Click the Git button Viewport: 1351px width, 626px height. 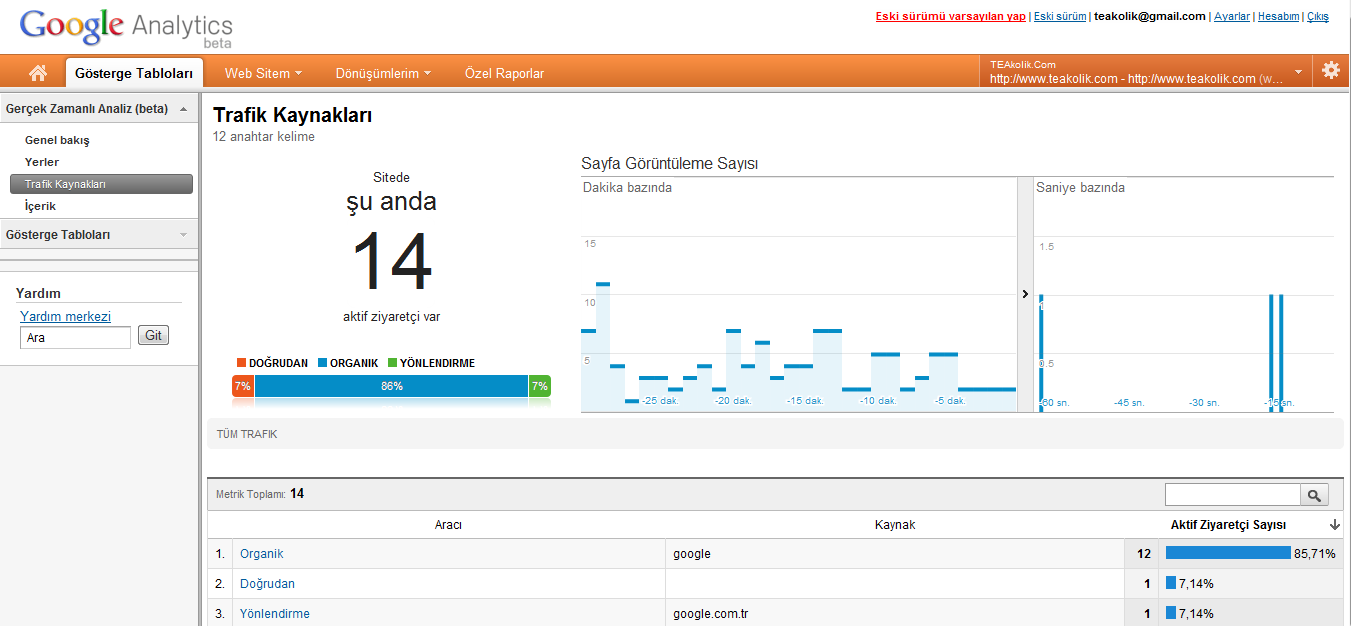153,336
